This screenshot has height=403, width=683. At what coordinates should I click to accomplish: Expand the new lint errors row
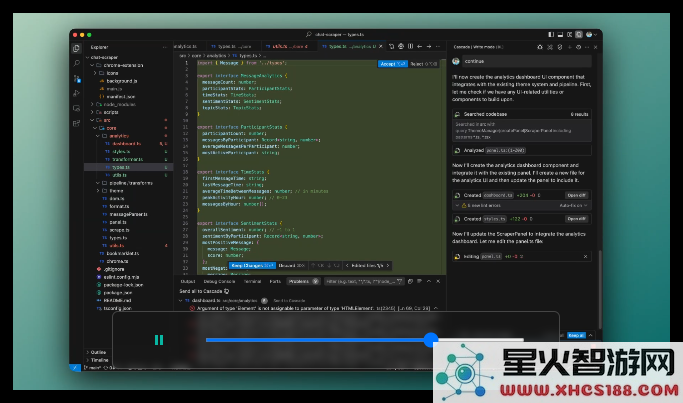coord(457,205)
